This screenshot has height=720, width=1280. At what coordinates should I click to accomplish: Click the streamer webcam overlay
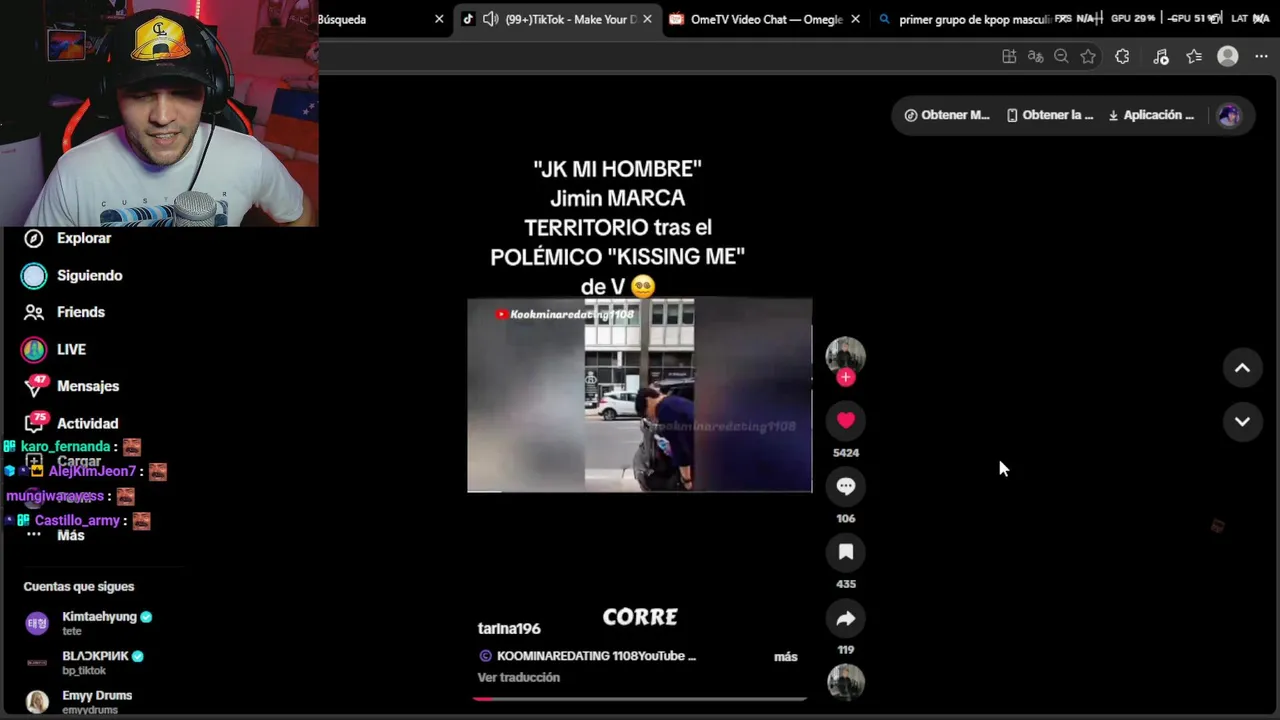[x=159, y=113]
